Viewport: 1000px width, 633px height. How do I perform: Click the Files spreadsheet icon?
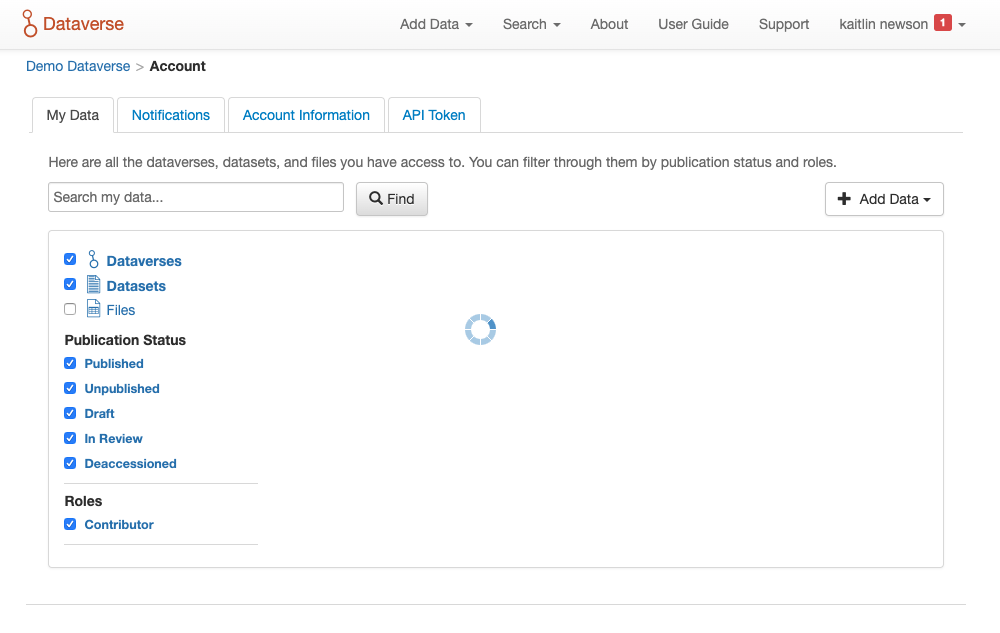[x=94, y=309]
